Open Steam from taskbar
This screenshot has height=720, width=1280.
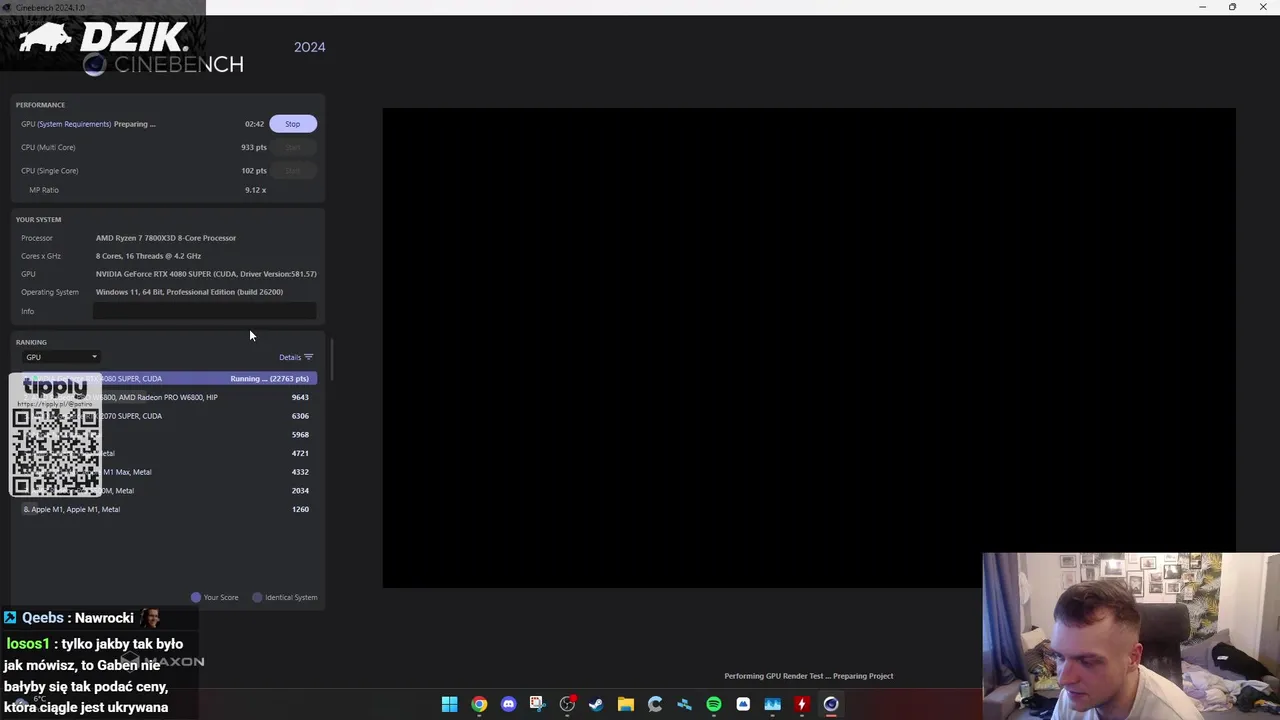[596, 704]
